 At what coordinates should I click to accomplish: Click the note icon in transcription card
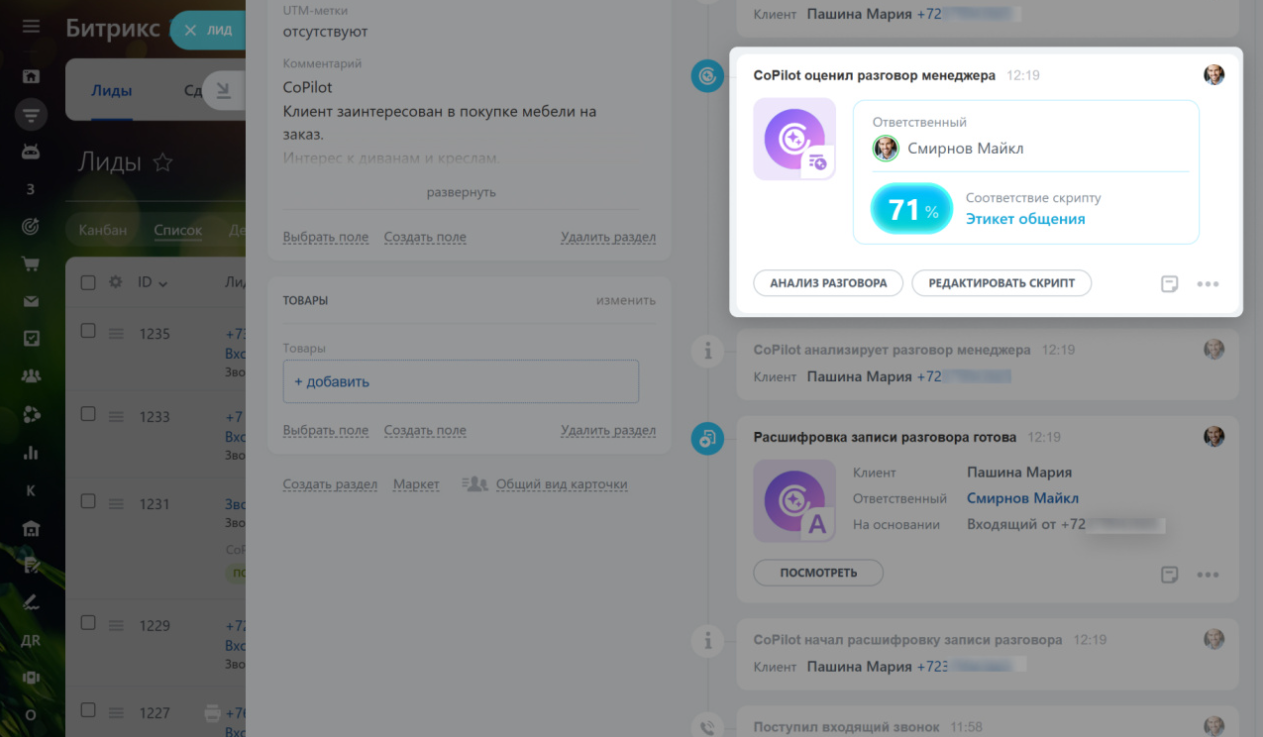(x=1169, y=574)
